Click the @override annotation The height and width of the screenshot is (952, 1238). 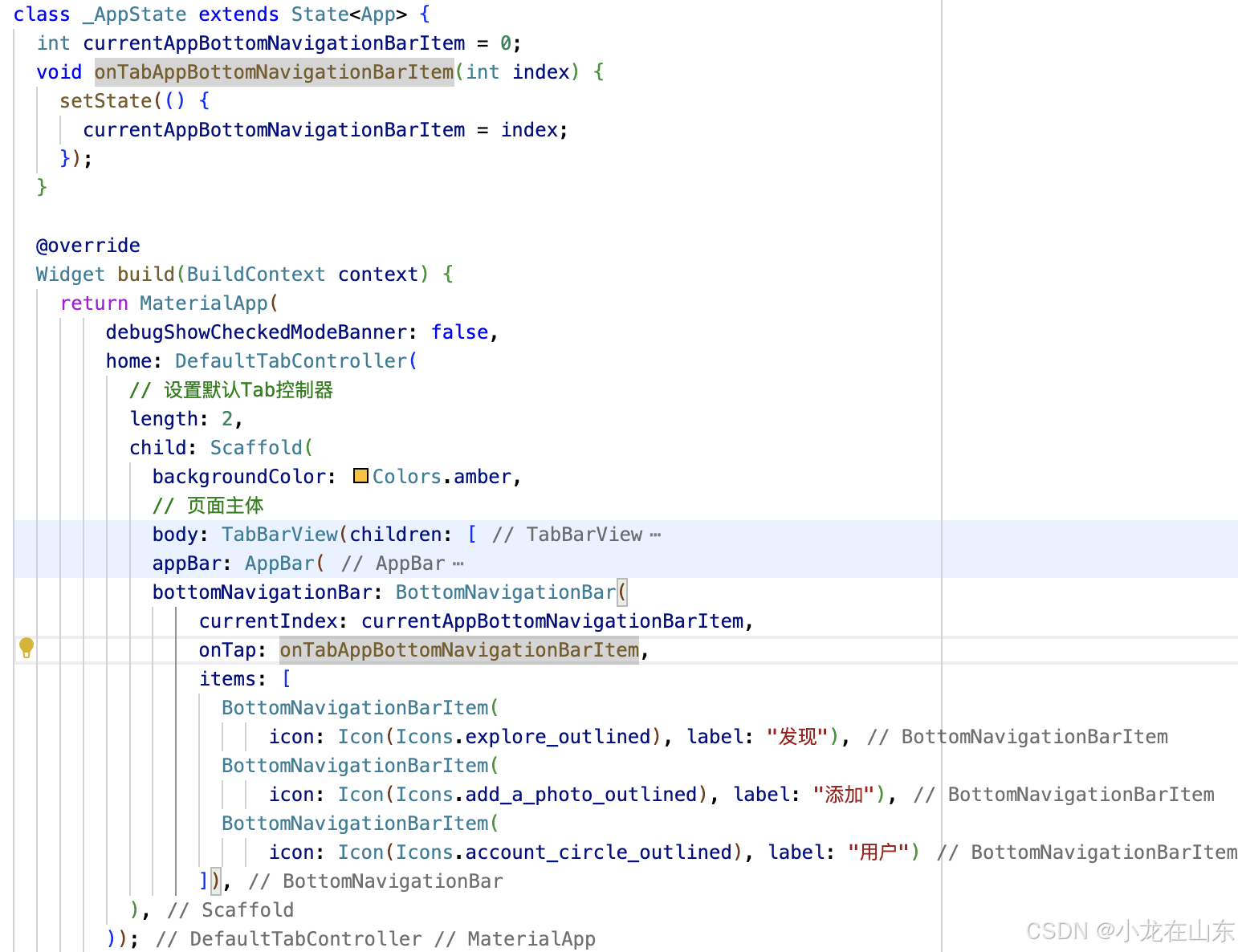click(88, 246)
